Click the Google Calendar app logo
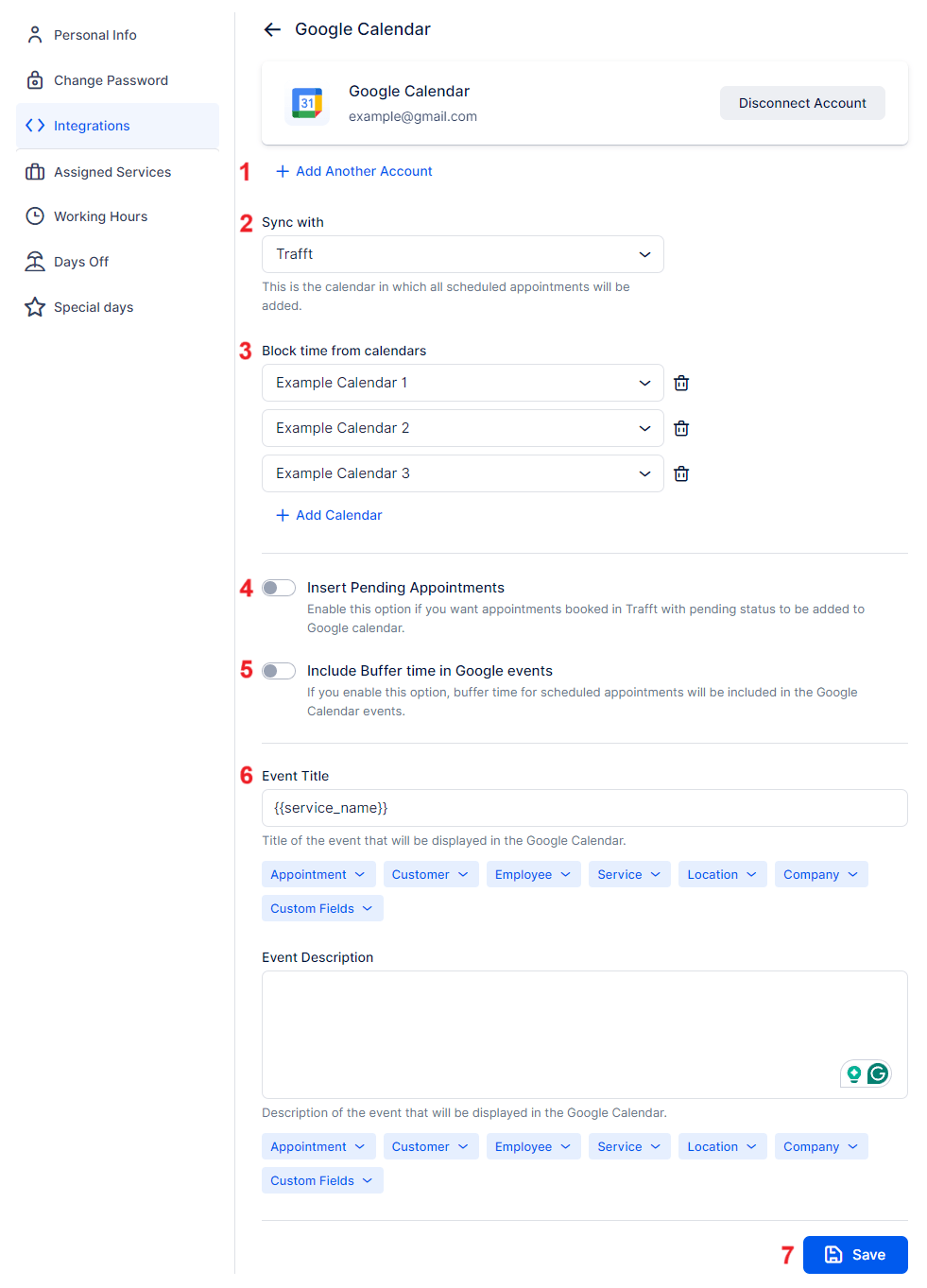The width and height of the screenshot is (927, 1288). point(307,104)
